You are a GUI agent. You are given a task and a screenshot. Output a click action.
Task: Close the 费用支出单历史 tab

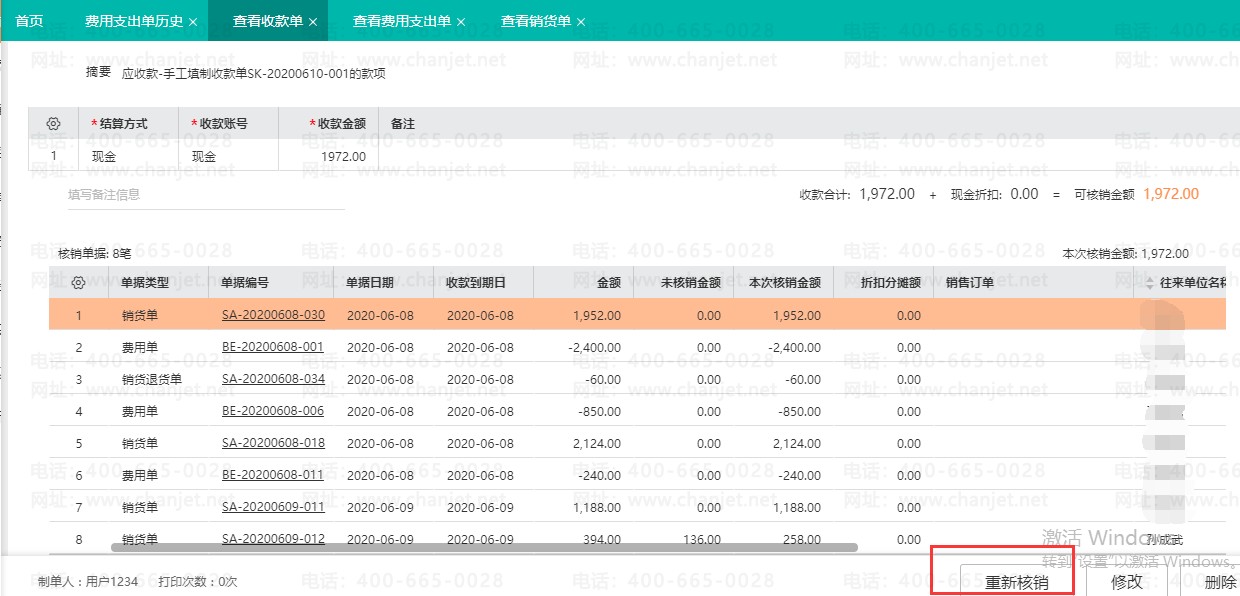point(193,21)
